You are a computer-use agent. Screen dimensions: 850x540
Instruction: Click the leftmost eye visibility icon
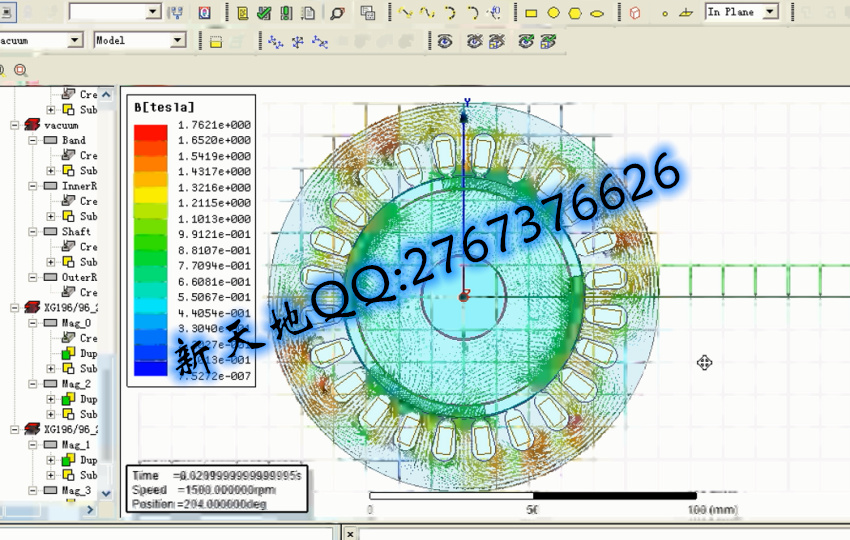point(445,41)
